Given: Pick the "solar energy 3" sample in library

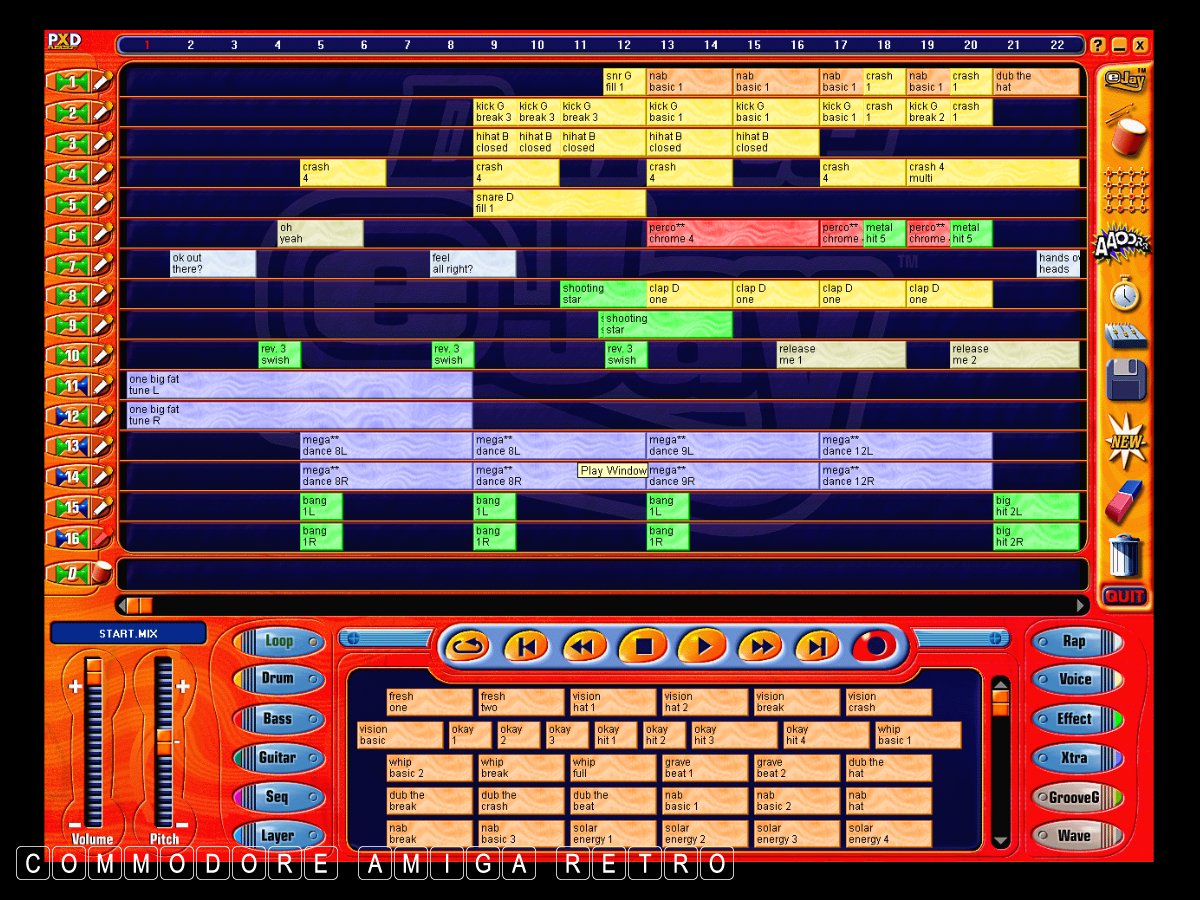Looking at the screenshot, I should [796, 834].
